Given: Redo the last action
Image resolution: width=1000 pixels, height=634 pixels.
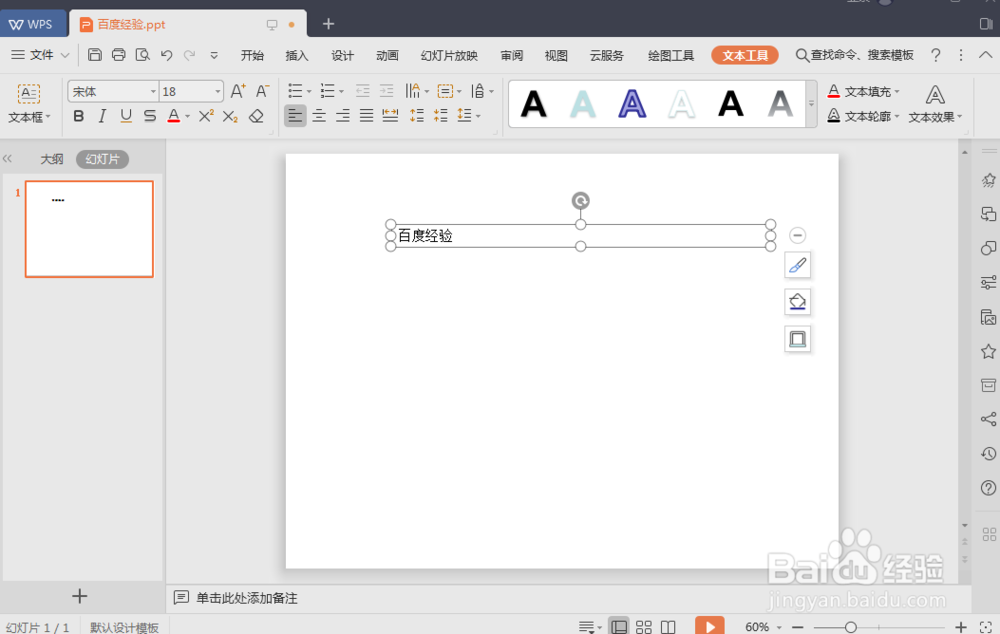Looking at the screenshot, I should click(x=189, y=55).
